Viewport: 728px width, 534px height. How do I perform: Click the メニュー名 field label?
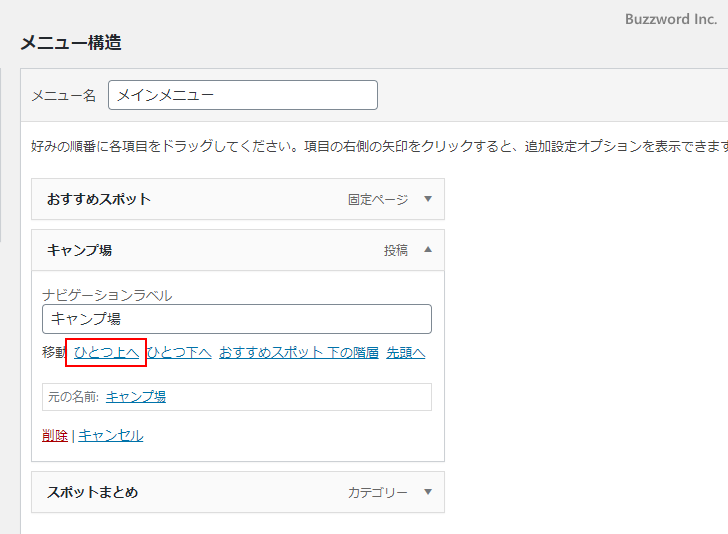click(x=63, y=96)
